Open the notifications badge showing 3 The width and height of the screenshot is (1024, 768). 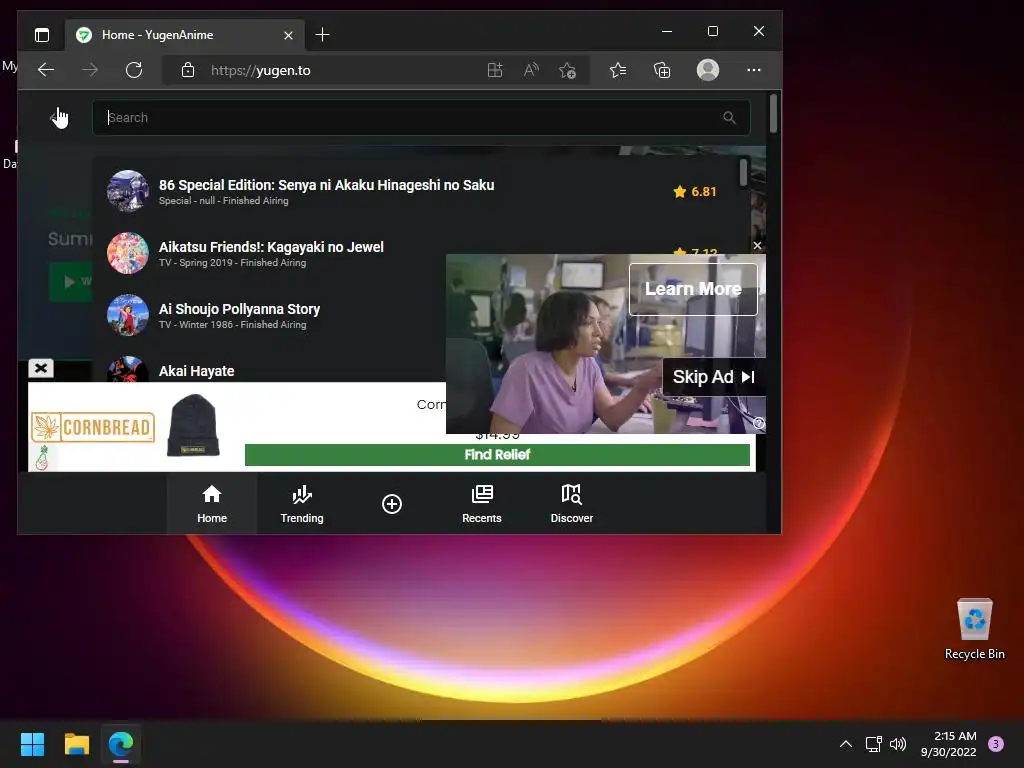(x=996, y=743)
